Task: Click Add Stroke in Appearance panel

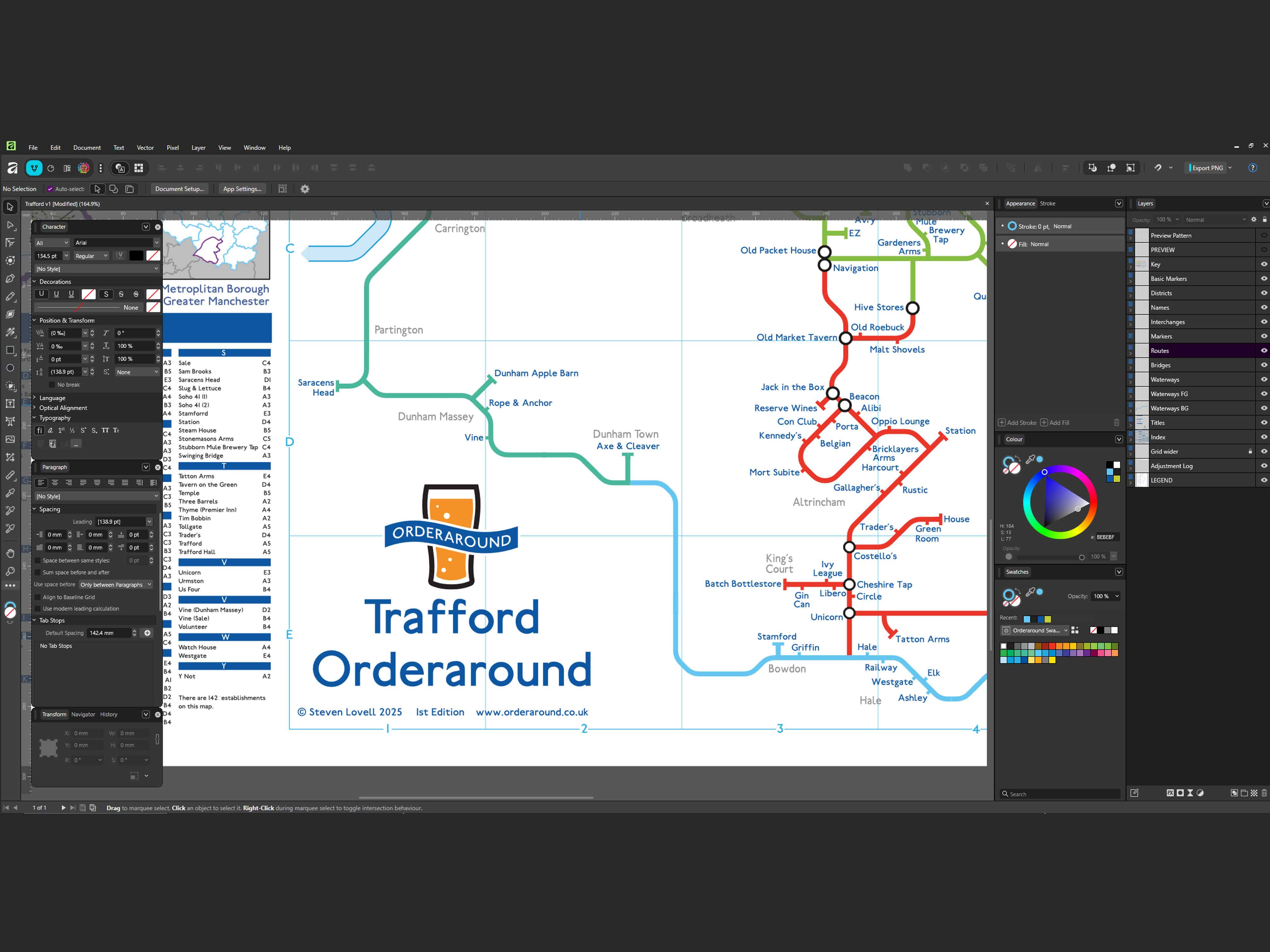Action: pos(1017,423)
